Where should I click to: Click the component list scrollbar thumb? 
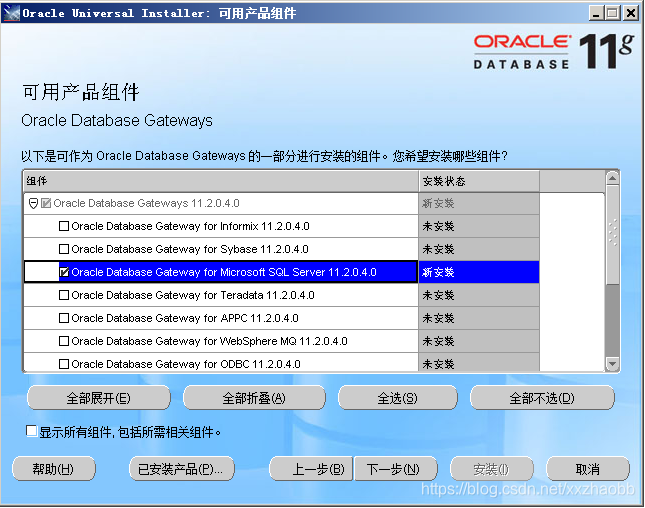click(x=613, y=234)
